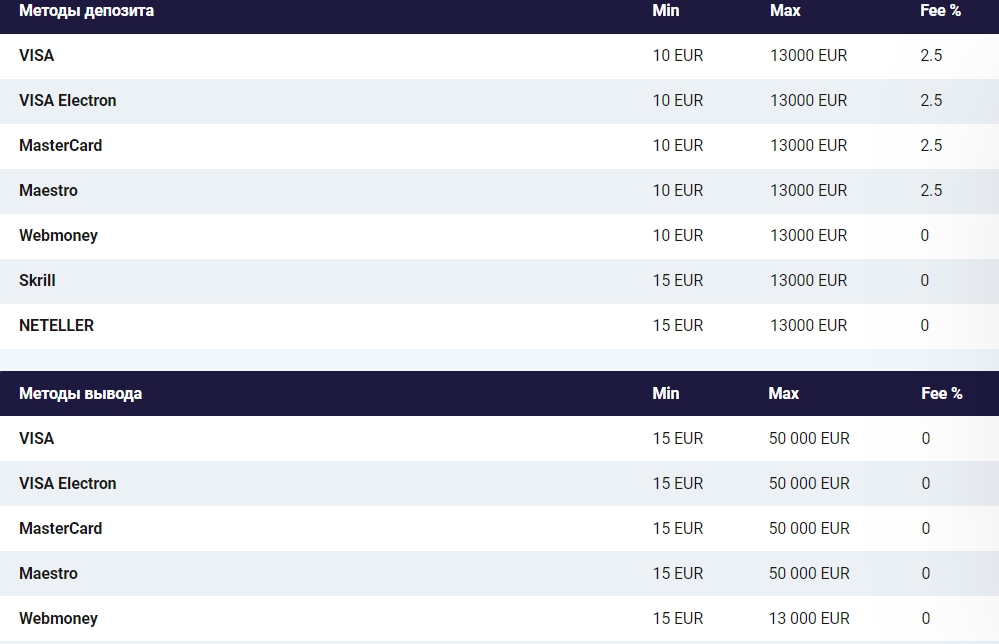Click the "Методы вывода" table header
Viewport: 999px width, 644px height.
pos(80,393)
